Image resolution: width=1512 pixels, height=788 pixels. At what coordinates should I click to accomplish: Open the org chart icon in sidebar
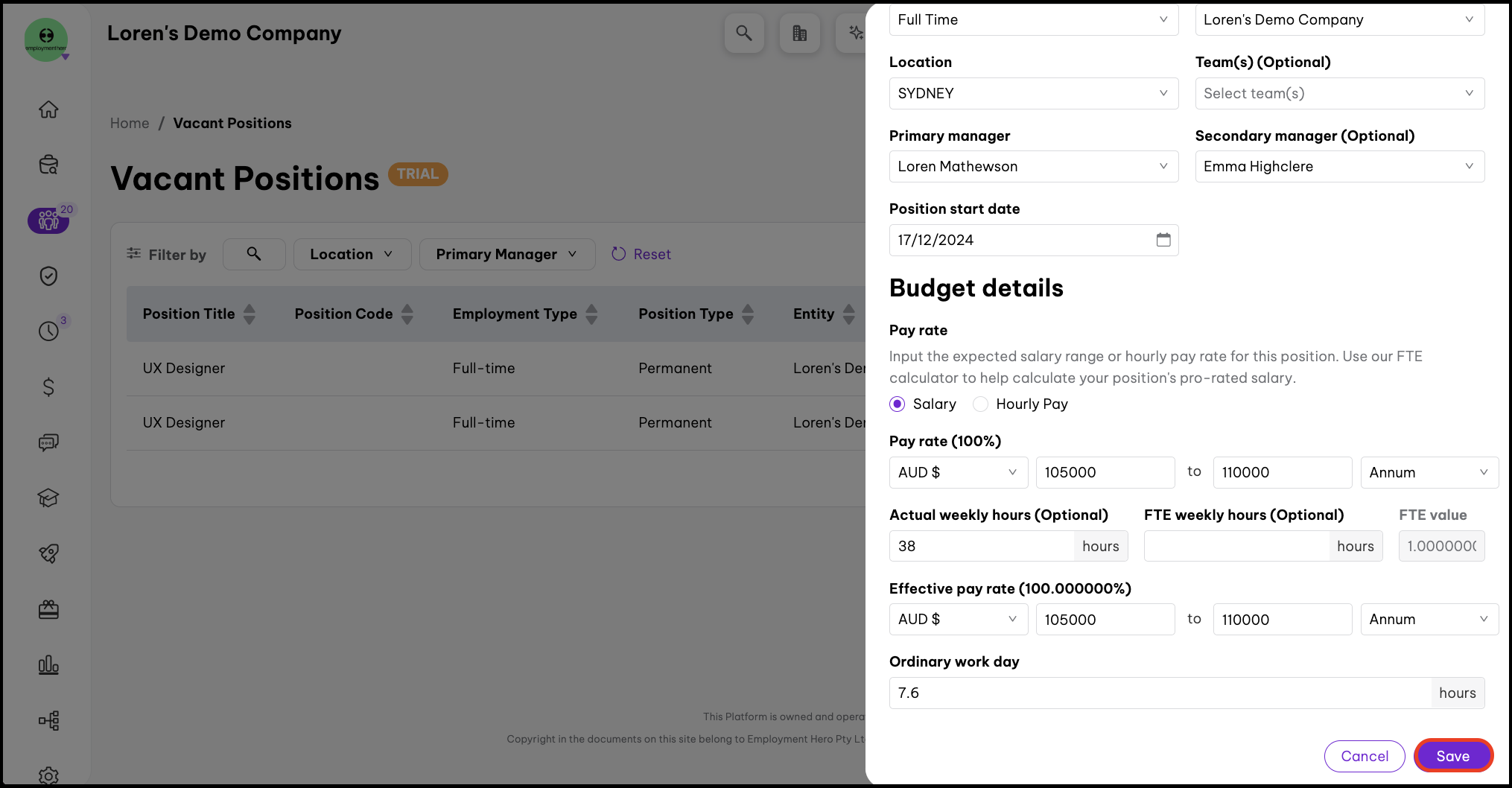48,720
